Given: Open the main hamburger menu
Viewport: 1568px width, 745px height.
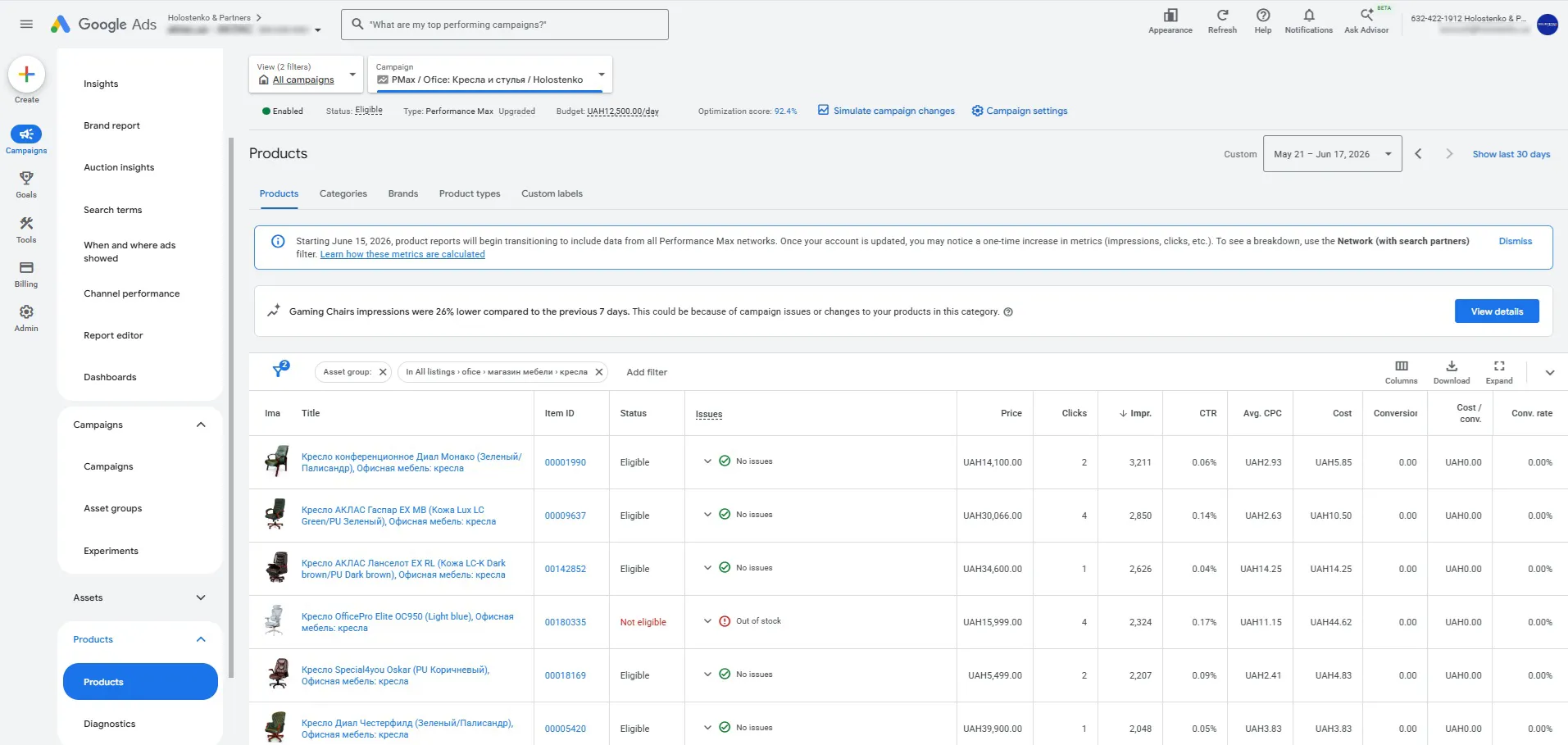Looking at the screenshot, I should pos(26,25).
